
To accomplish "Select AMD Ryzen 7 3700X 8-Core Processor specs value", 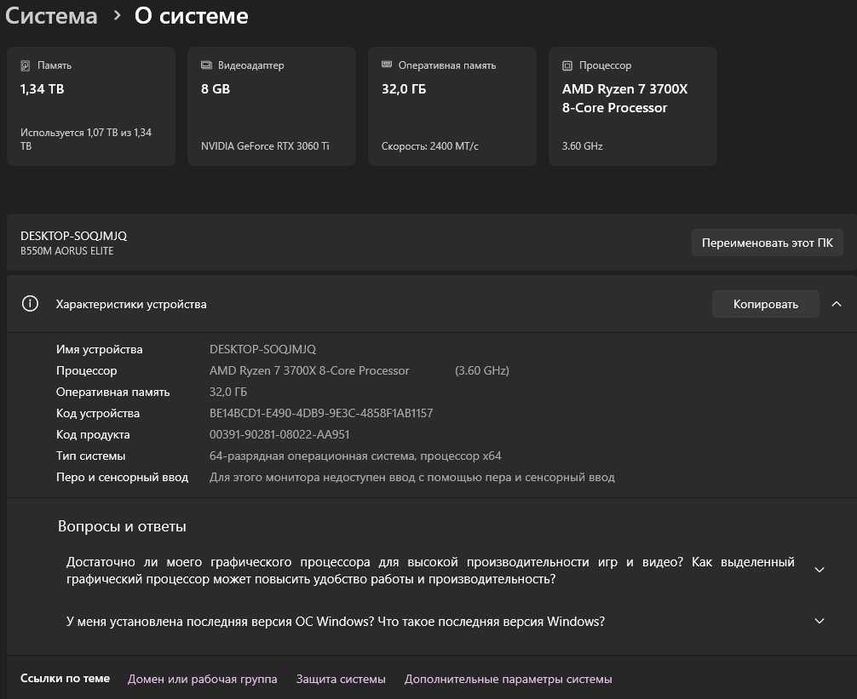I will pos(309,370).
